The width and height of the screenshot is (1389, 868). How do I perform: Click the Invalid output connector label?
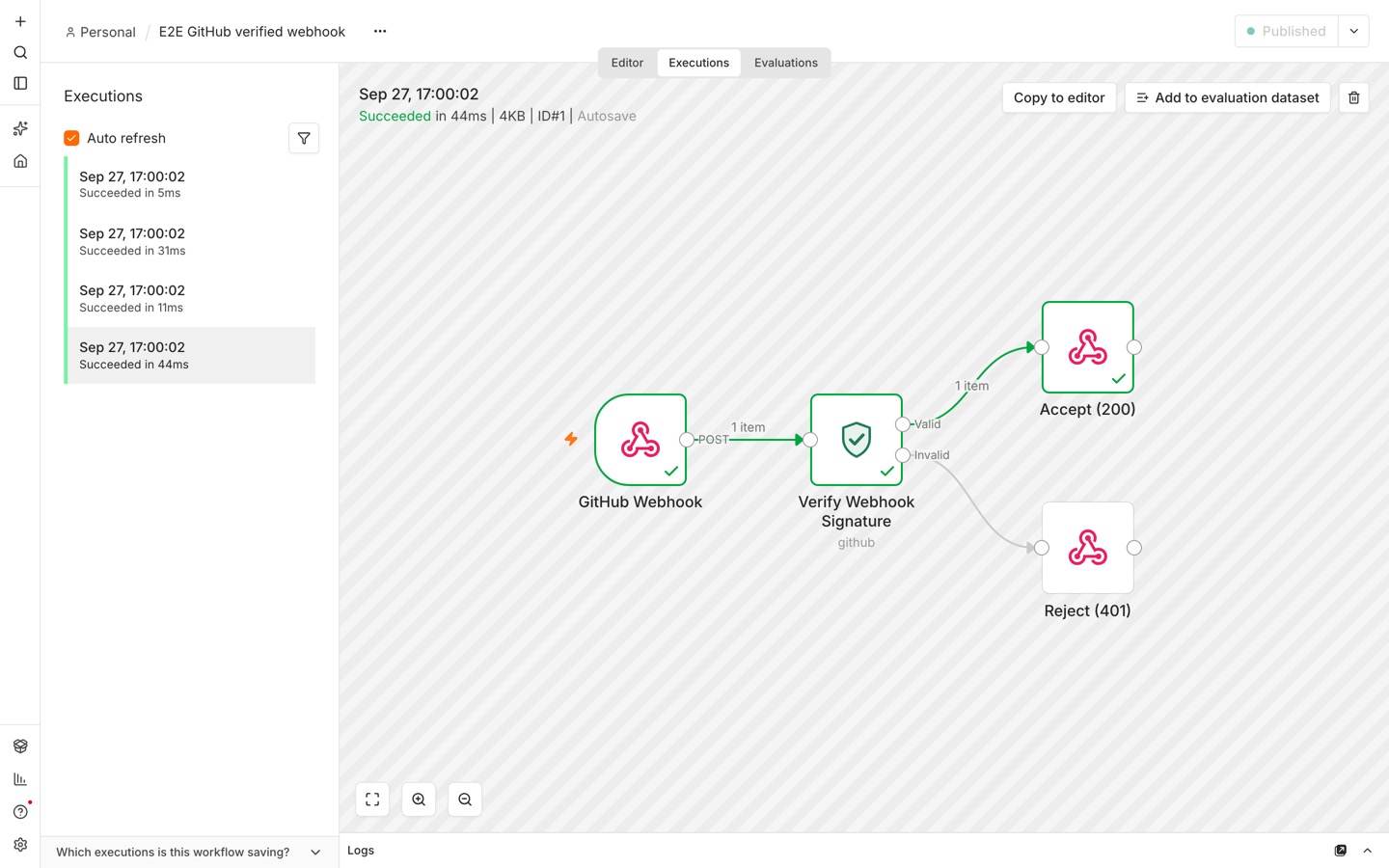[932, 455]
